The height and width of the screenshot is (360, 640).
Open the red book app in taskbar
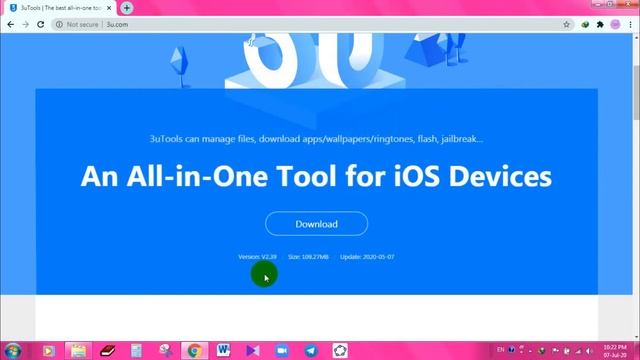pos(107,351)
